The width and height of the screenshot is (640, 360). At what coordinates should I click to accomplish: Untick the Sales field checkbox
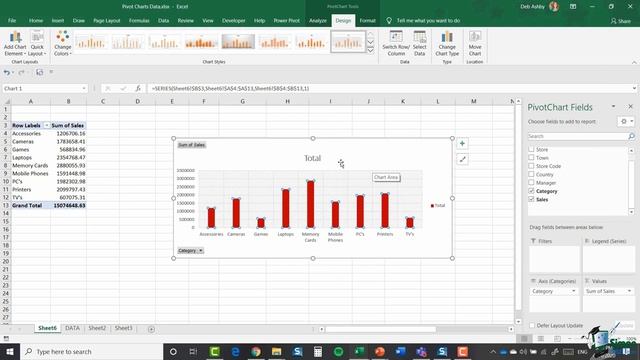coord(531,199)
